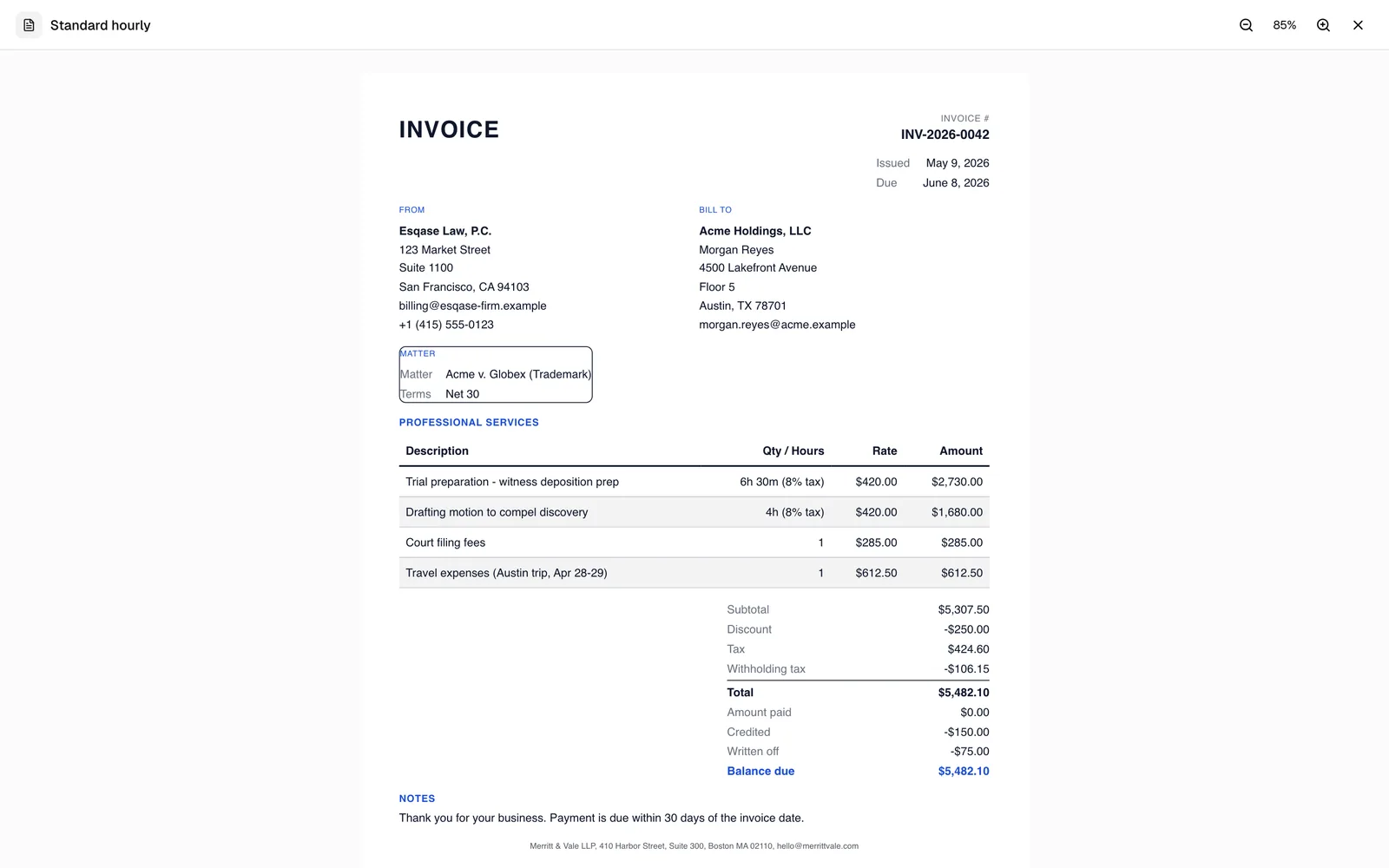Click the Credited value -$150.00
Viewport: 1389px width, 868px height.
pos(966,733)
